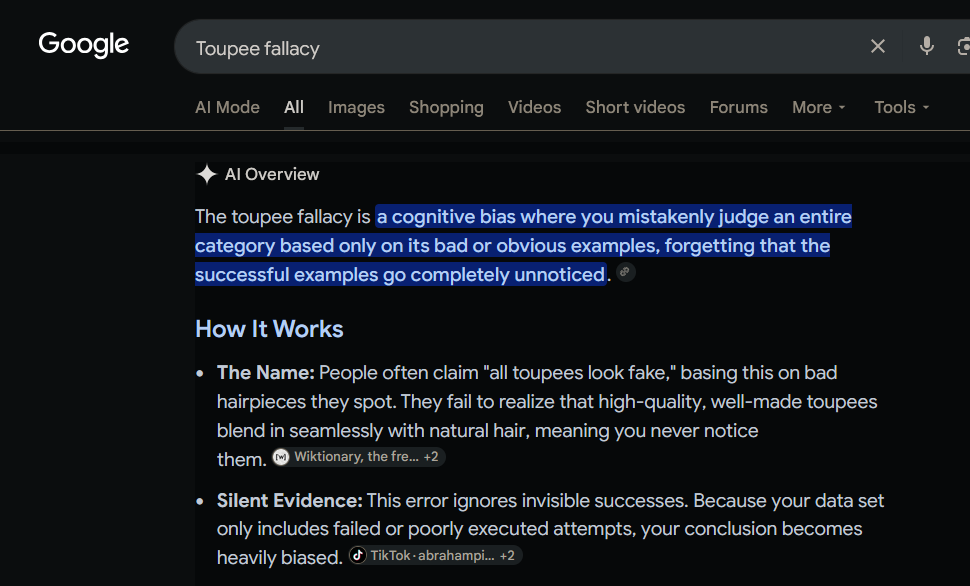Screen dimensions: 970x586
Task: Open the Shopping tab
Action: (446, 108)
